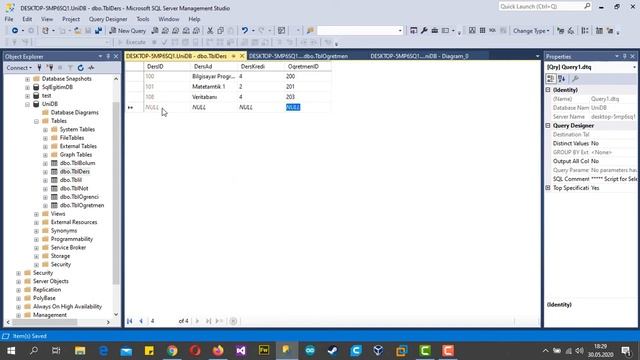The width and height of the screenshot is (640, 360).
Task: Expand the Security node under server
Action: pyautogui.click(x=18, y=273)
